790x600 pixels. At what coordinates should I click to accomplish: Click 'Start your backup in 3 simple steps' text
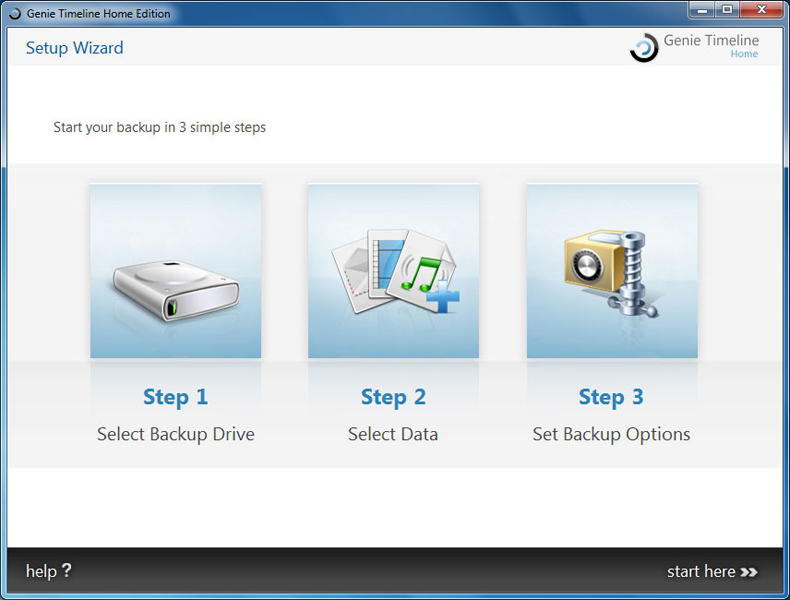(x=160, y=127)
